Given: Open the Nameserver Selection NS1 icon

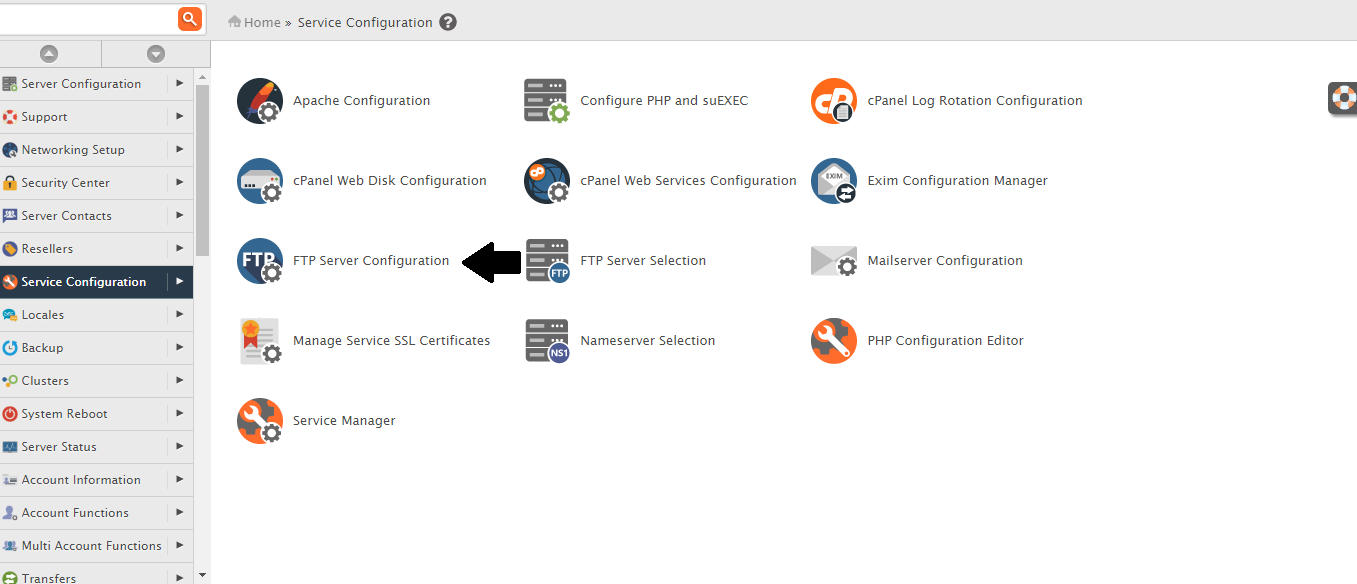Looking at the screenshot, I should (547, 341).
